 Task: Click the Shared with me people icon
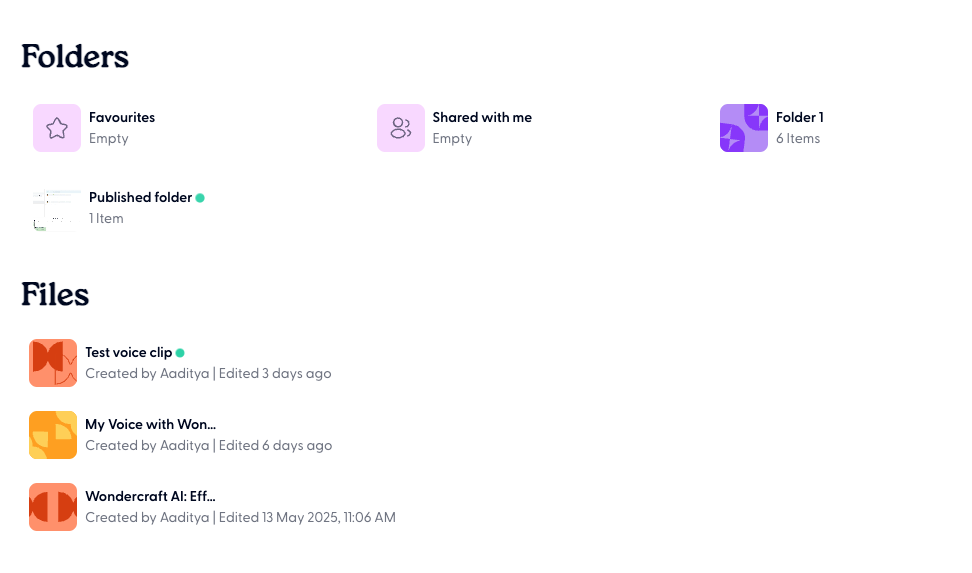pos(401,128)
